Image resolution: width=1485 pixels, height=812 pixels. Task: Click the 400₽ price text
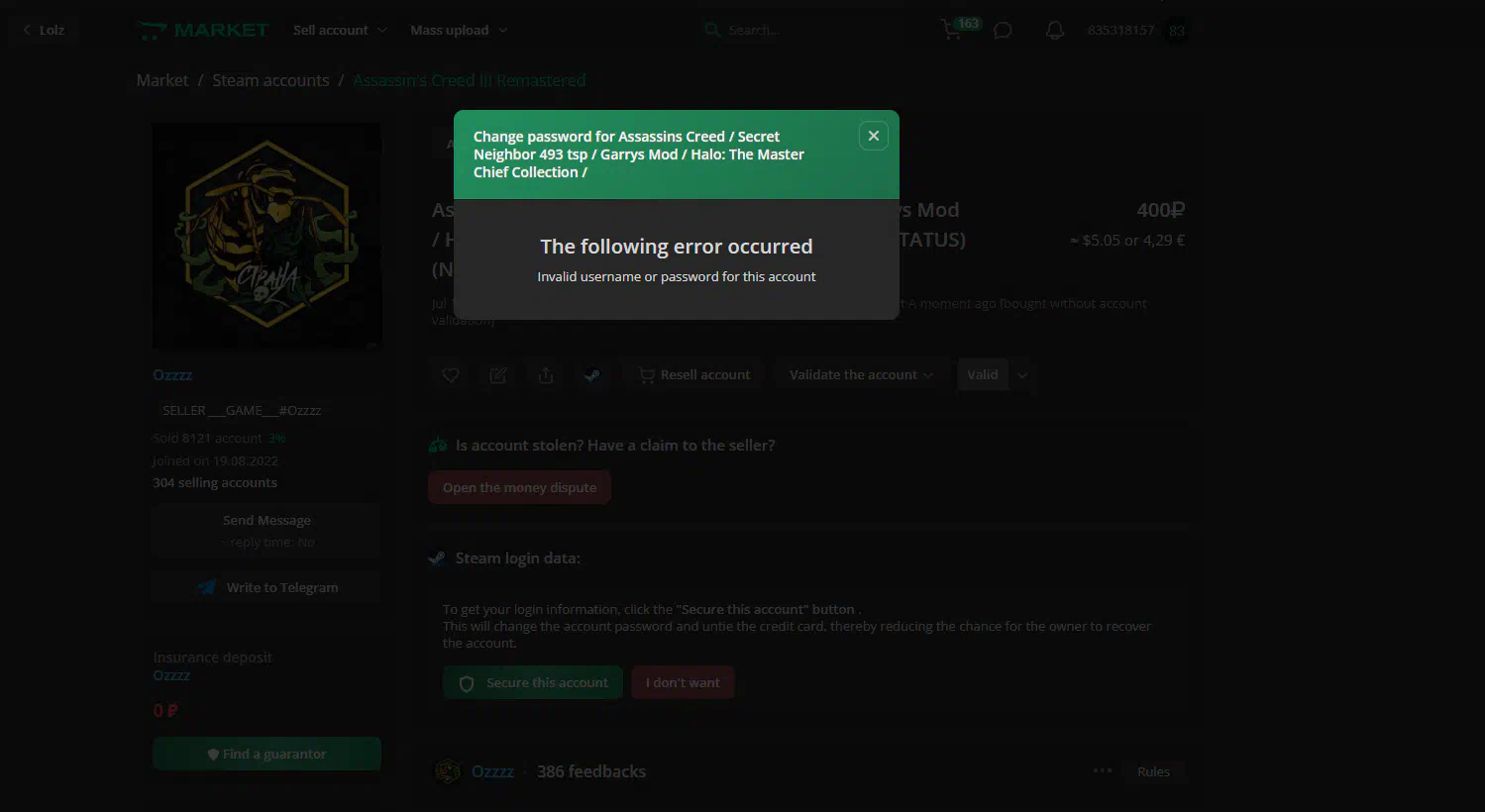tap(1160, 210)
